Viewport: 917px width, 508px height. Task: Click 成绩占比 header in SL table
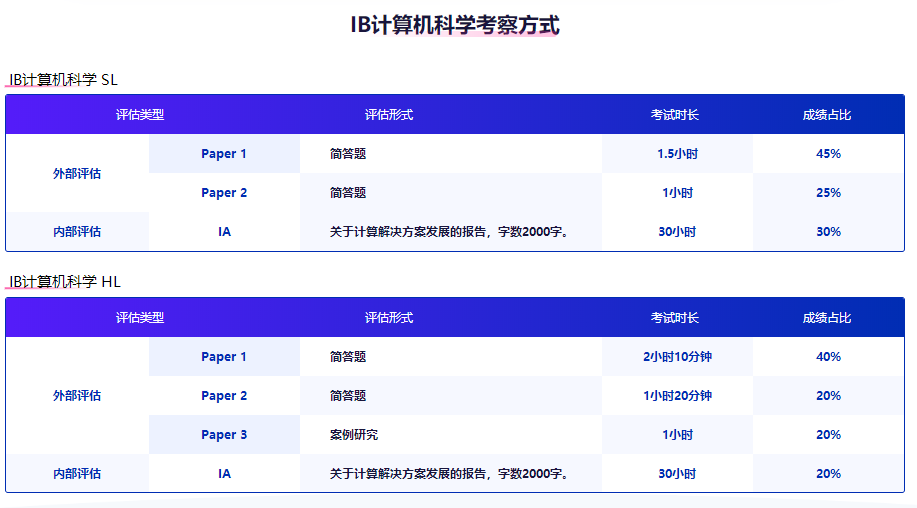(x=827, y=115)
